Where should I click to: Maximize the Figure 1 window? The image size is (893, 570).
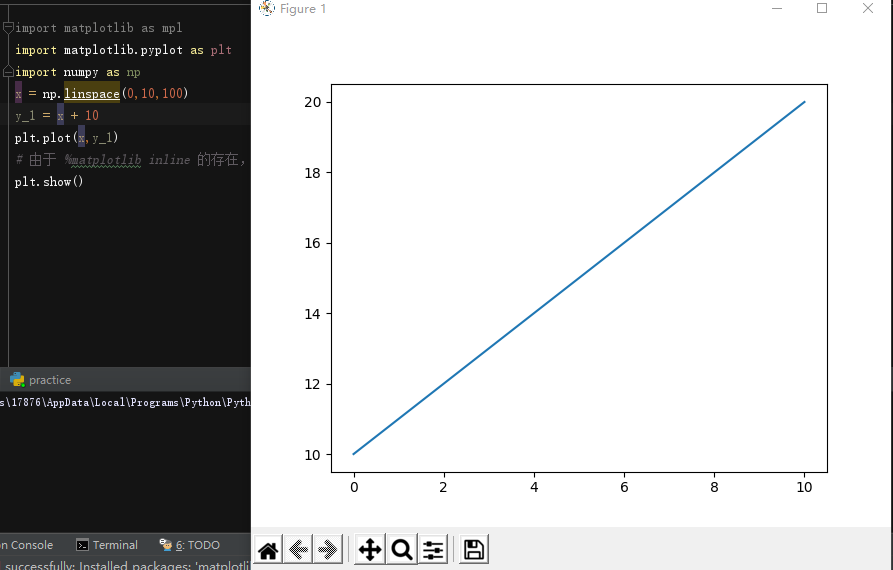tap(822, 8)
